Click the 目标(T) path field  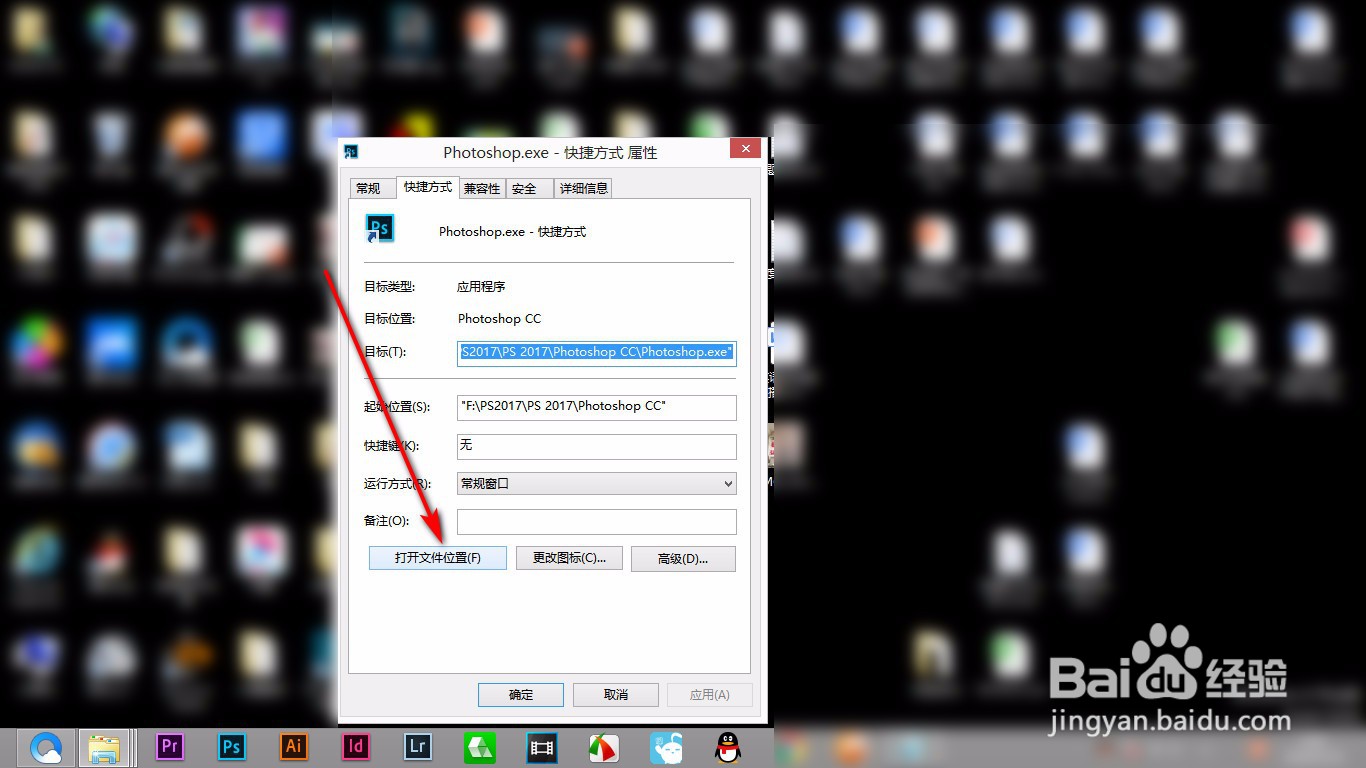(597, 352)
